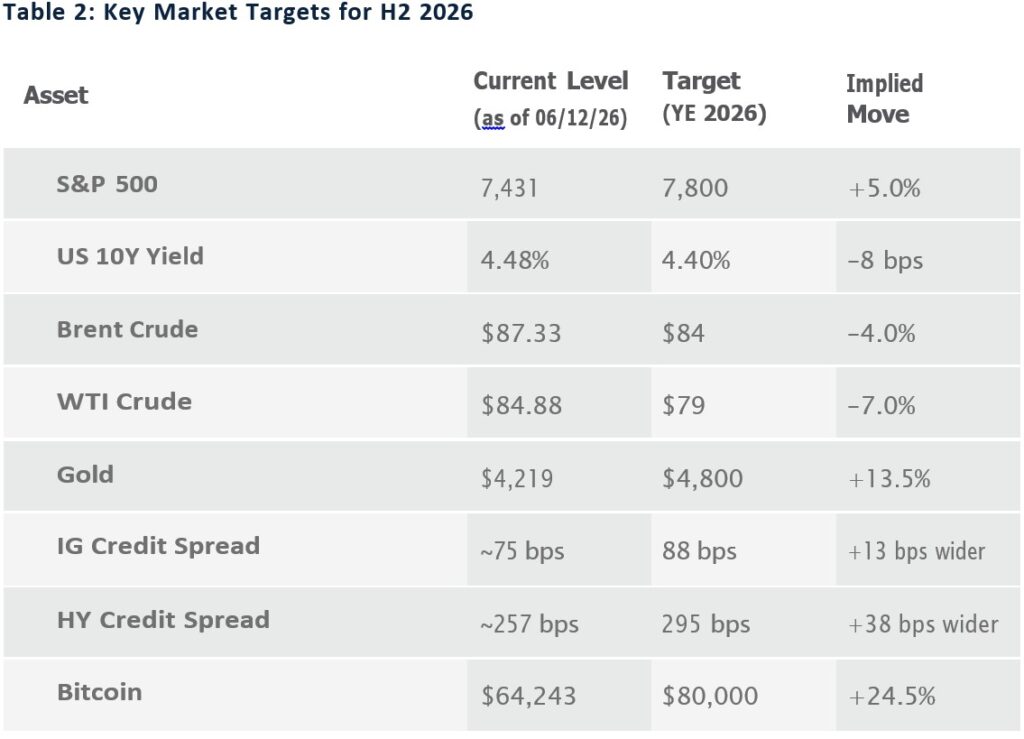The width and height of the screenshot is (1024, 739).
Task: Click the US 10Y Yield row label
Action: [x=130, y=256]
